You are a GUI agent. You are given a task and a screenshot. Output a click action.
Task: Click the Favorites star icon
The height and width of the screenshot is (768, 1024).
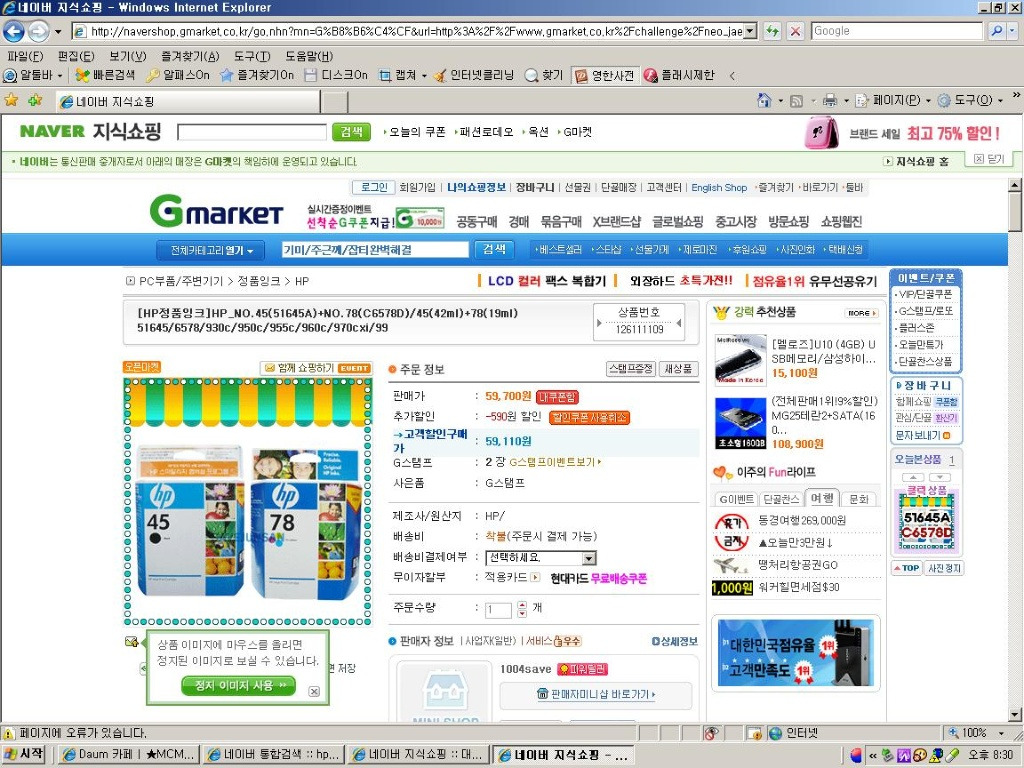click(x=11, y=100)
